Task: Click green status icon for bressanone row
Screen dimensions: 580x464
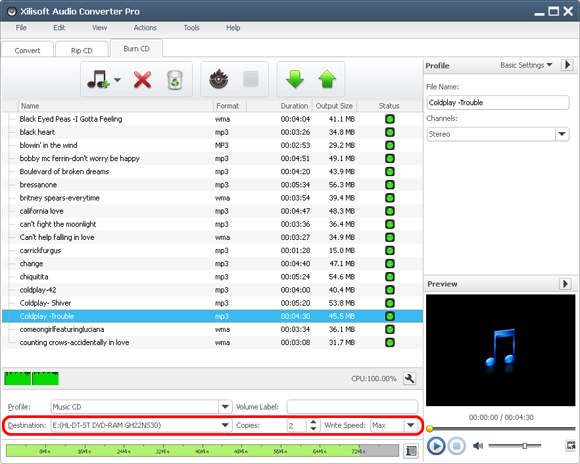Action: pos(390,185)
